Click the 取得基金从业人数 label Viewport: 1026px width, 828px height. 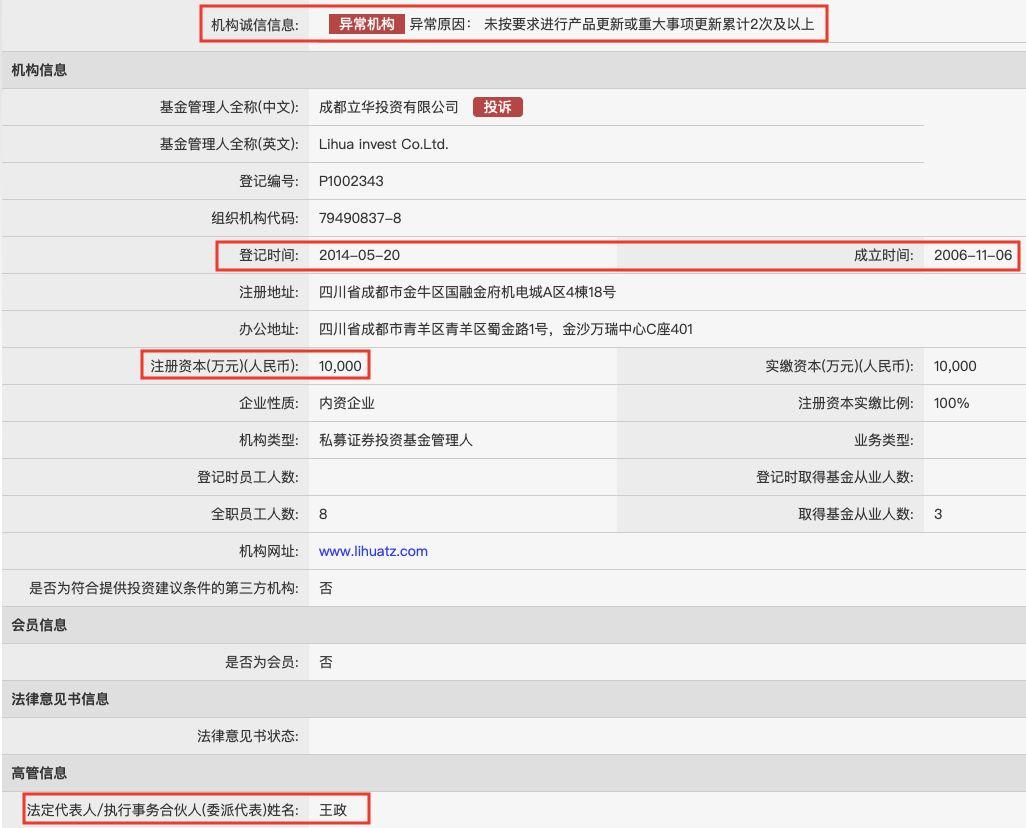(x=857, y=514)
